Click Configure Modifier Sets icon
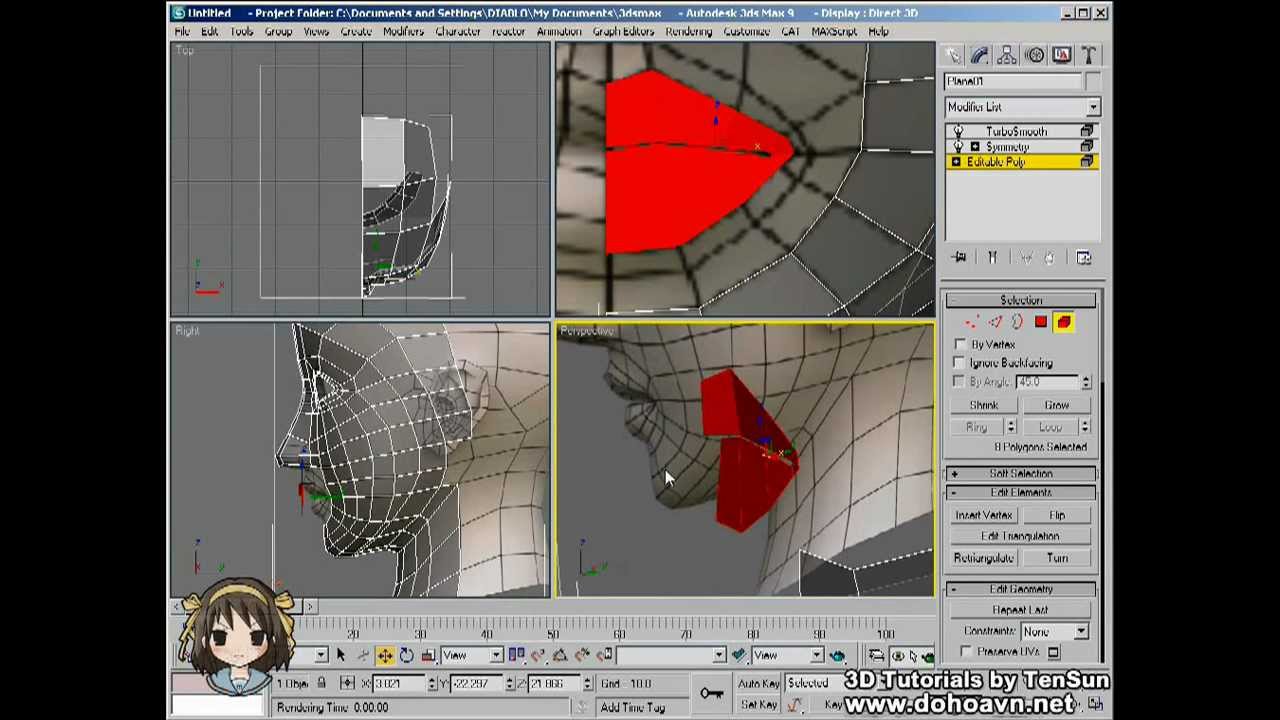 pyautogui.click(x=1084, y=258)
